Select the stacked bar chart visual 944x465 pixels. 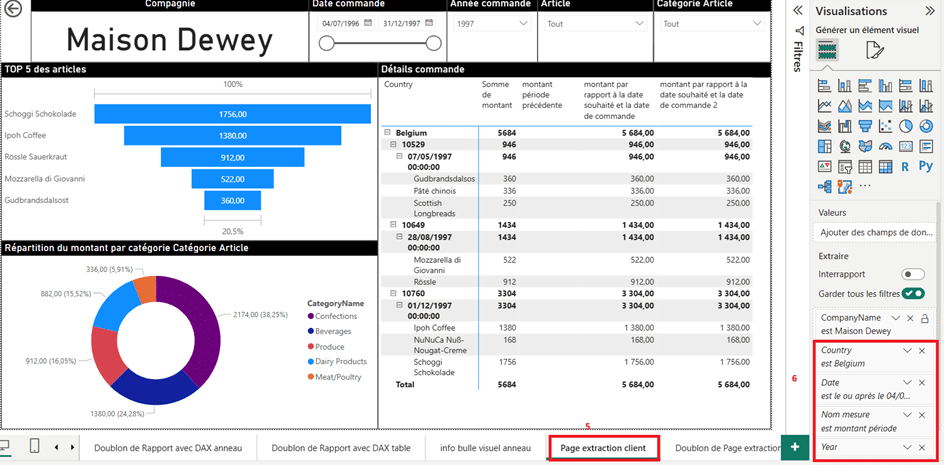click(824, 86)
